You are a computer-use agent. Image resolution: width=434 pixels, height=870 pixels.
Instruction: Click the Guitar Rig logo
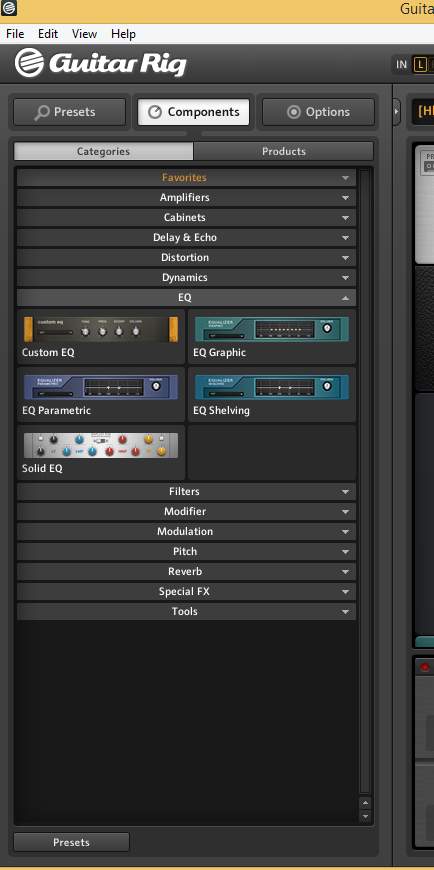[x=100, y=63]
